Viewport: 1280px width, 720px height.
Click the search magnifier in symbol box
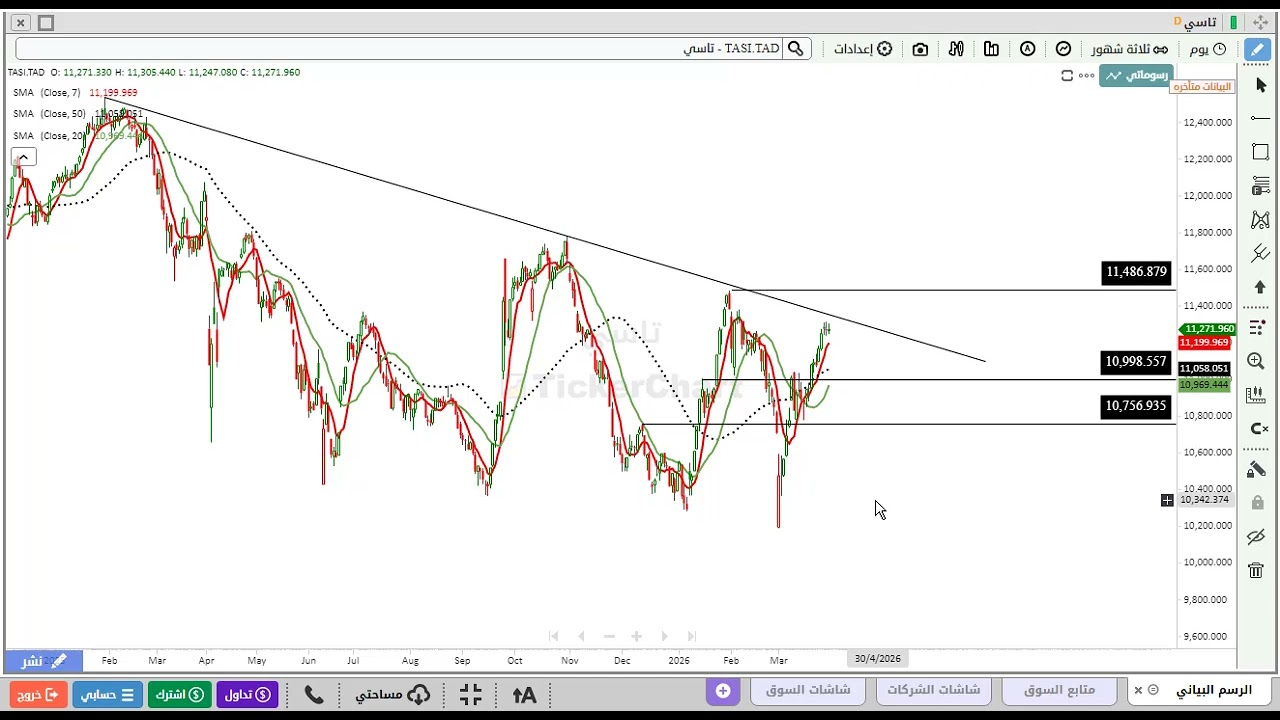tap(795, 49)
